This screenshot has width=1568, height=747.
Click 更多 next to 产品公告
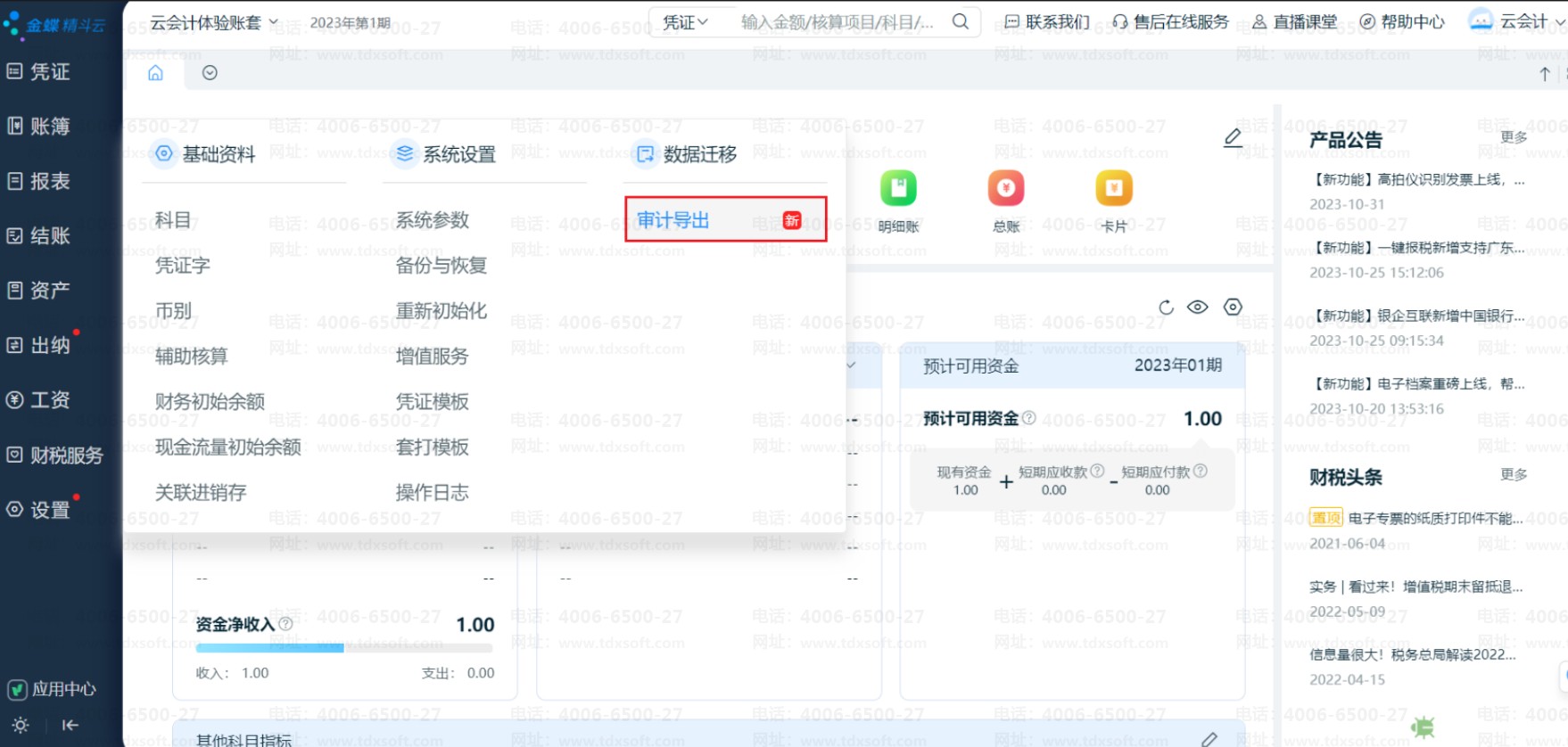coord(1514,137)
